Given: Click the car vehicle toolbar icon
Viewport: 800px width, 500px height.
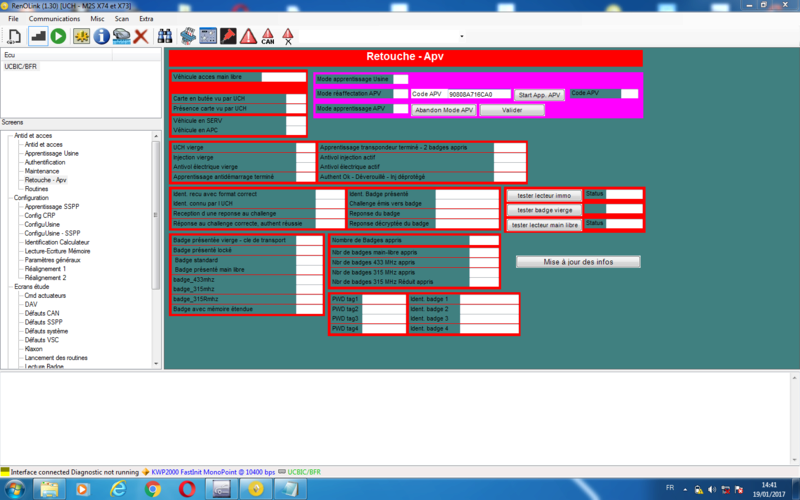Looking at the screenshot, I should click(121, 36).
